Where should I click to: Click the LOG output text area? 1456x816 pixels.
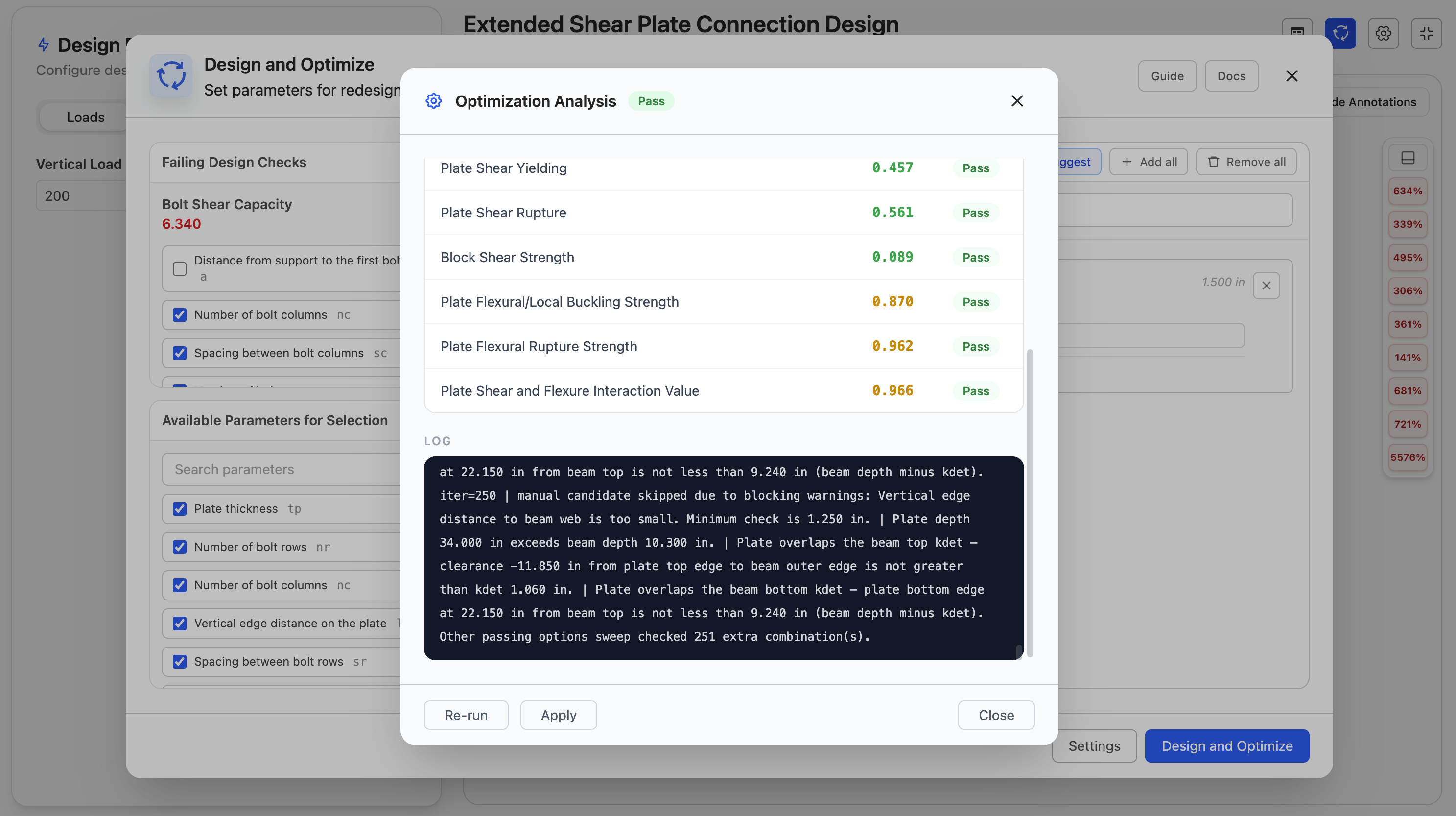click(x=724, y=557)
